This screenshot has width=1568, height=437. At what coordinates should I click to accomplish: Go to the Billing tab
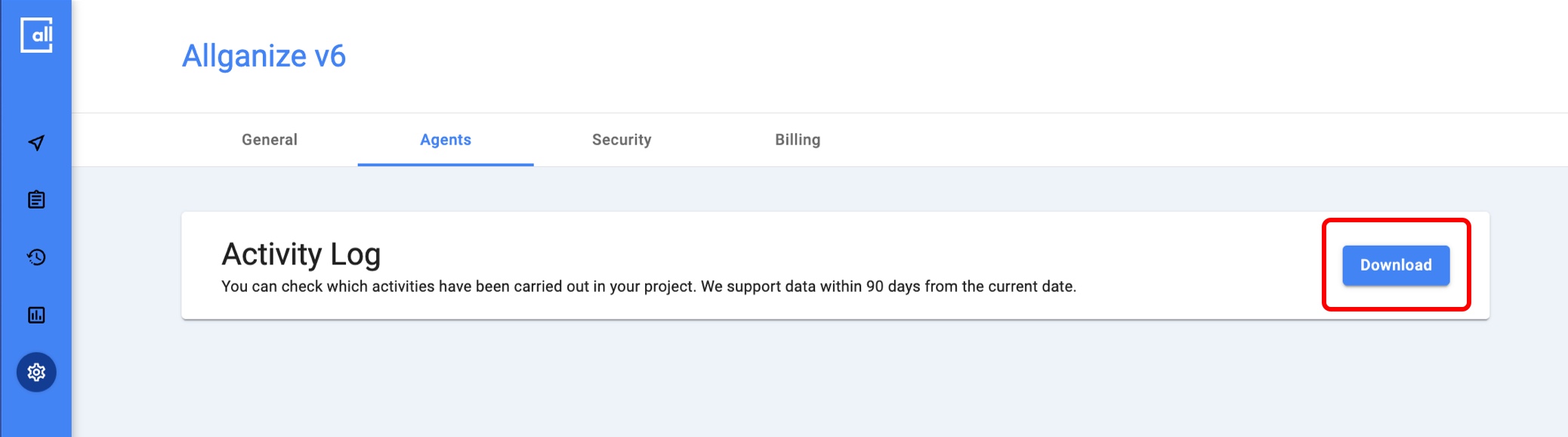click(x=798, y=140)
